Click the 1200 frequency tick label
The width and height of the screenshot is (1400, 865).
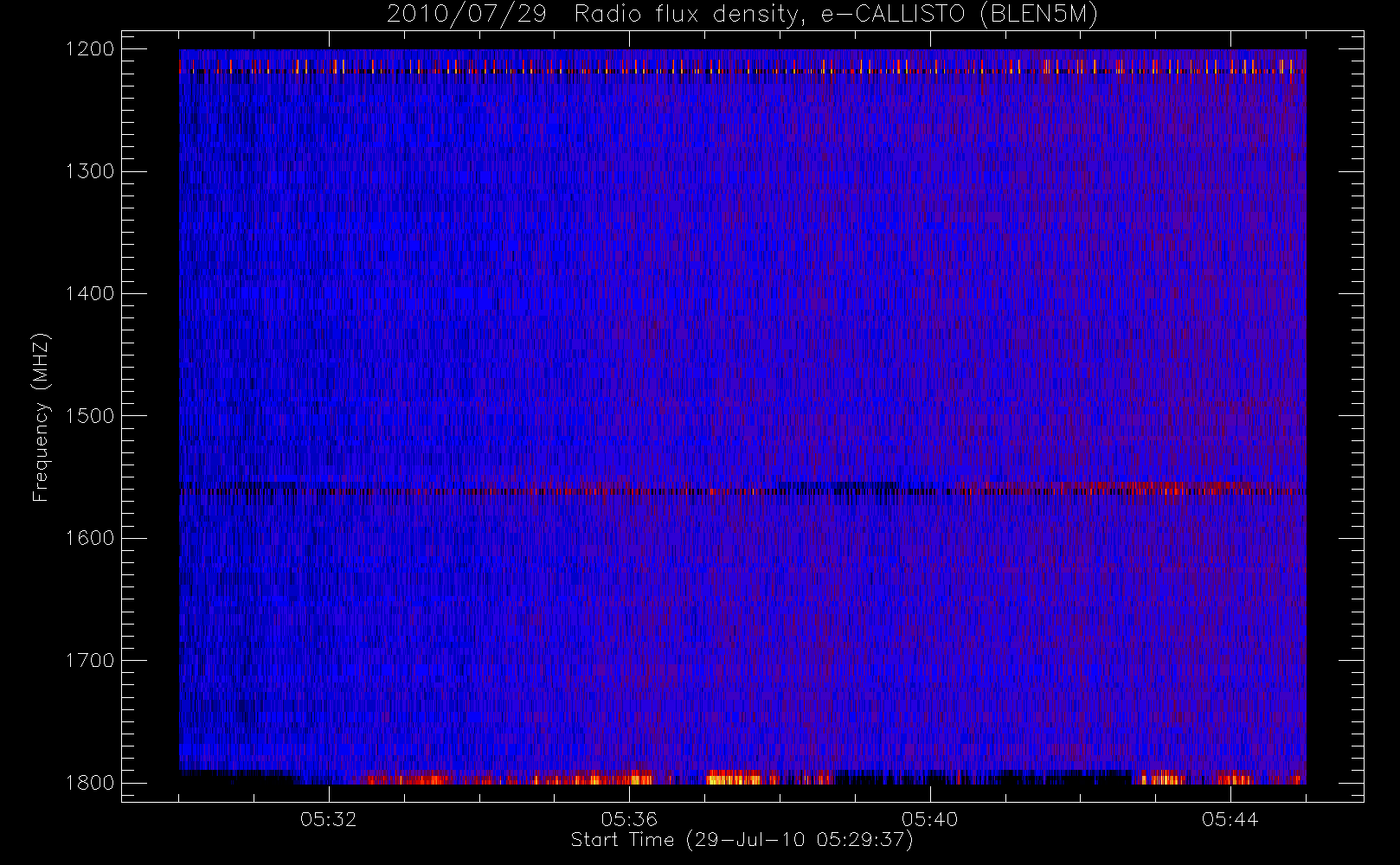(90, 49)
